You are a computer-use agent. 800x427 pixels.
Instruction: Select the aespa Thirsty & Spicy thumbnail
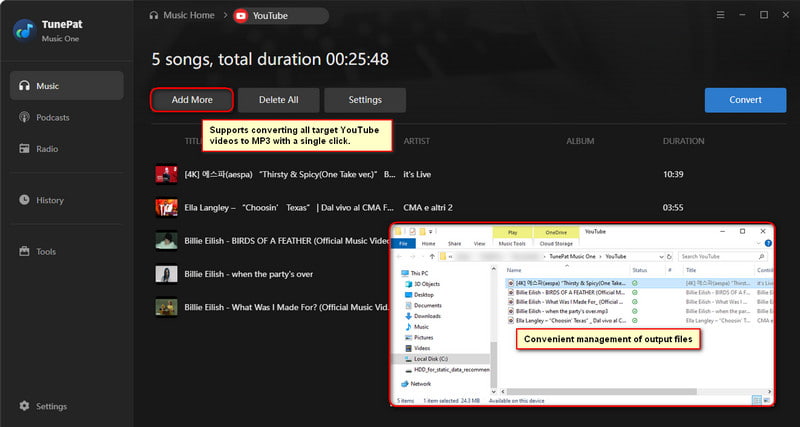click(x=166, y=174)
